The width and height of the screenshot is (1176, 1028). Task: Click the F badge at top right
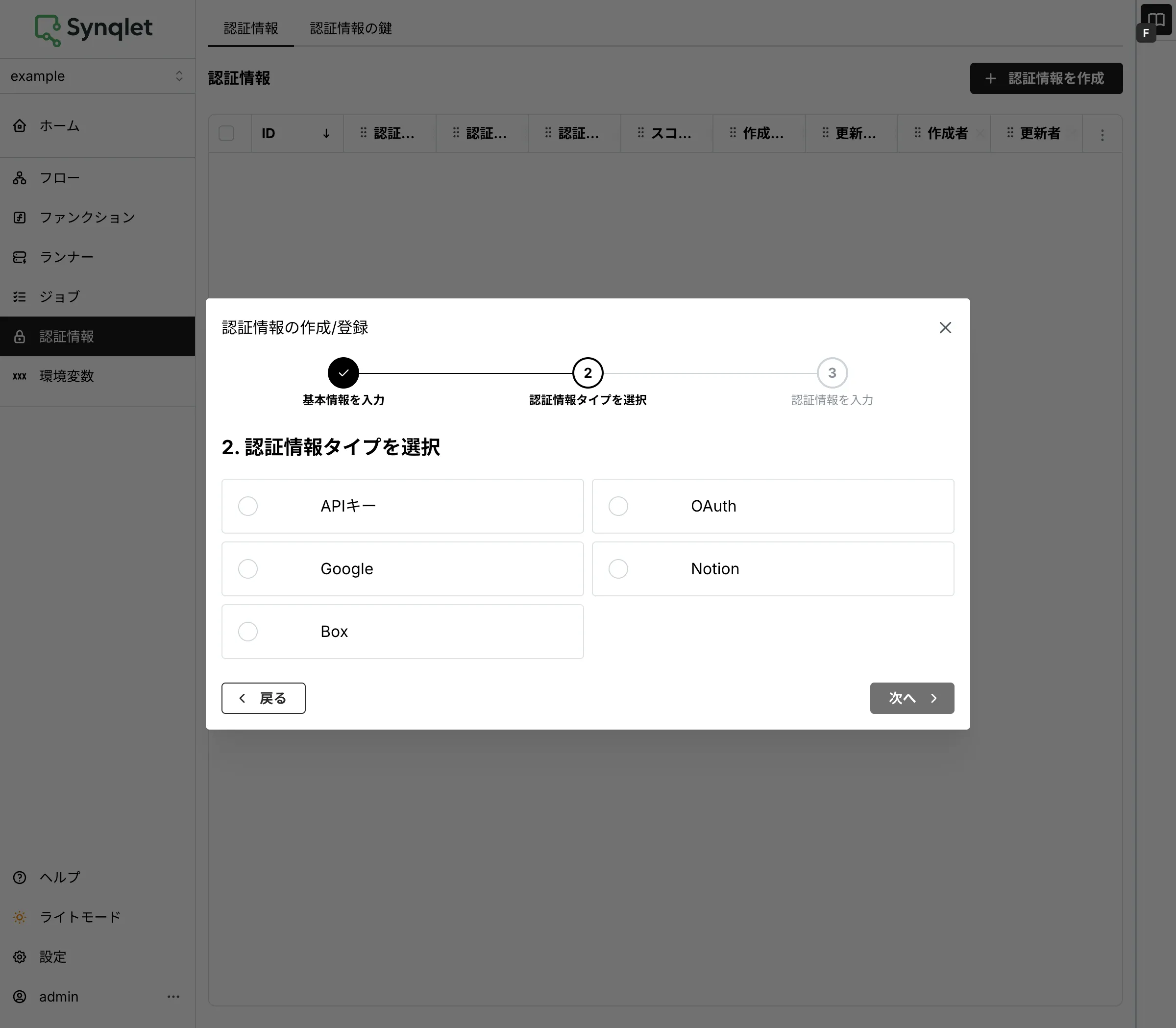point(1146,33)
